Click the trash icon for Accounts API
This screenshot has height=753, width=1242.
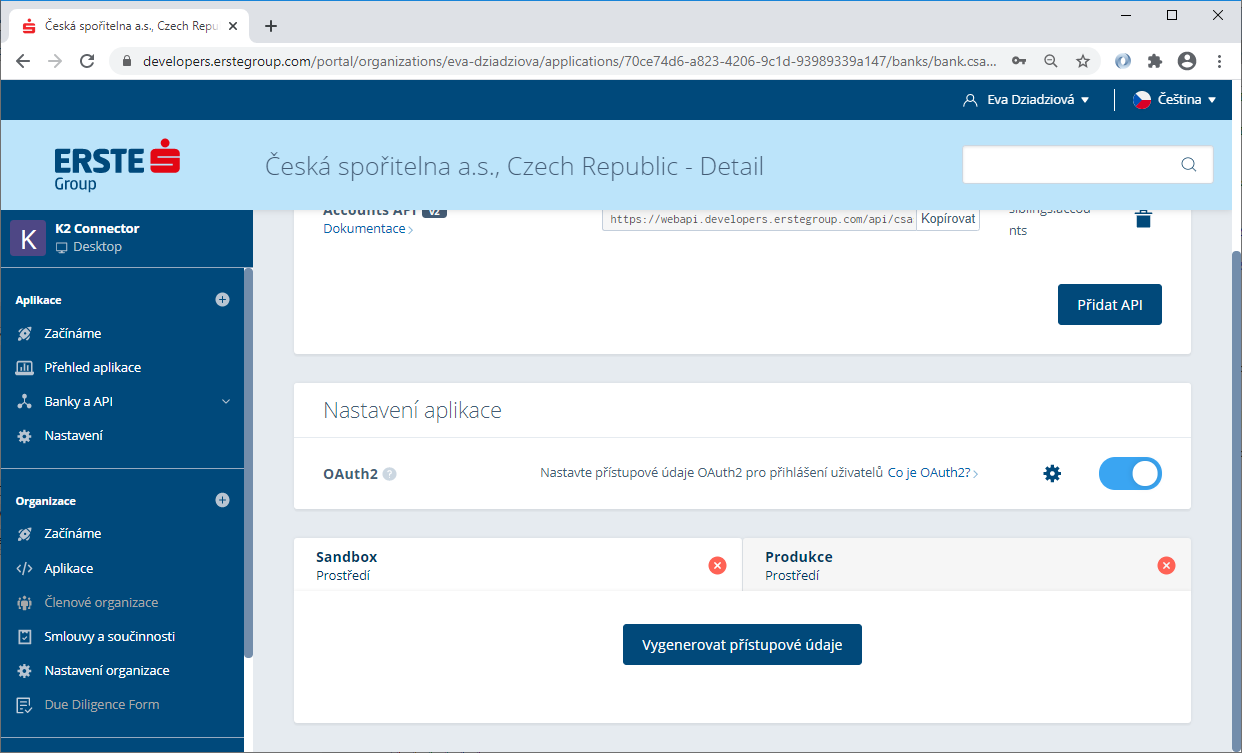pyautogui.click(x=1143, y=218)
